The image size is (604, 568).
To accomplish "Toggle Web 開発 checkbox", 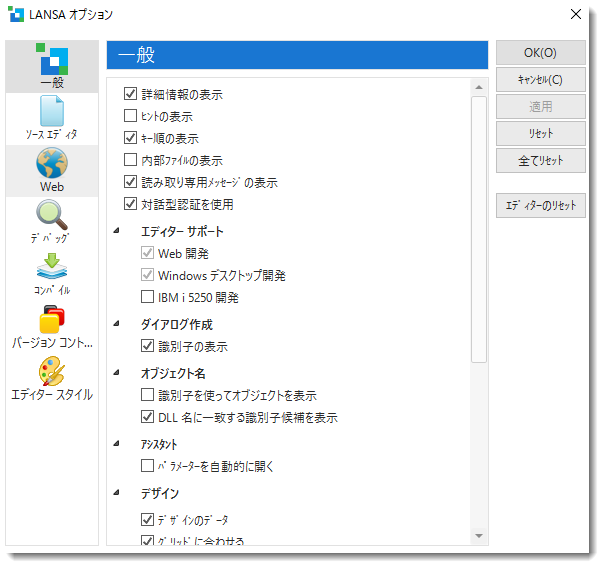I will [147, 253].
